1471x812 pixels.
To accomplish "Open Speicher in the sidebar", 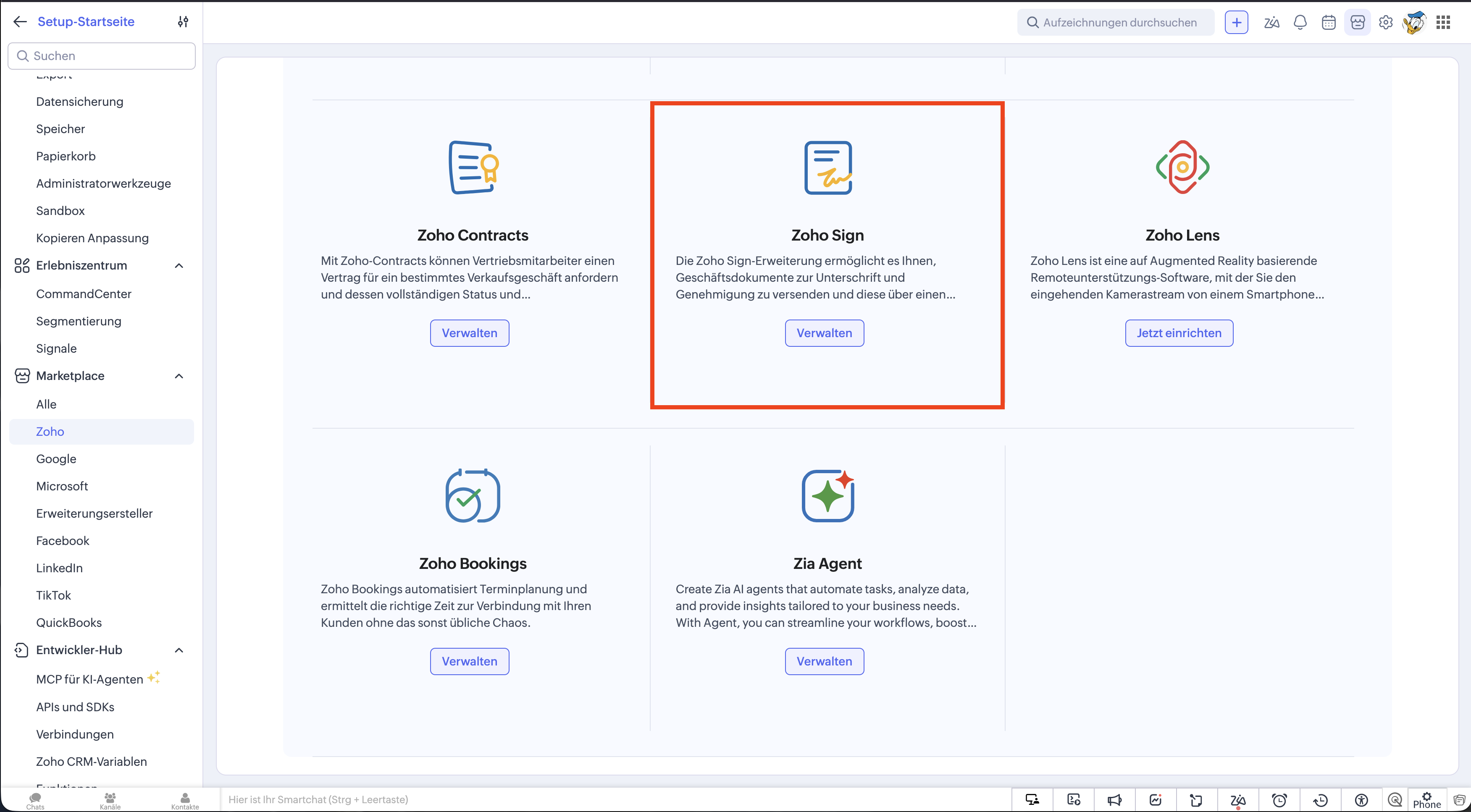I will pos(60,129).
